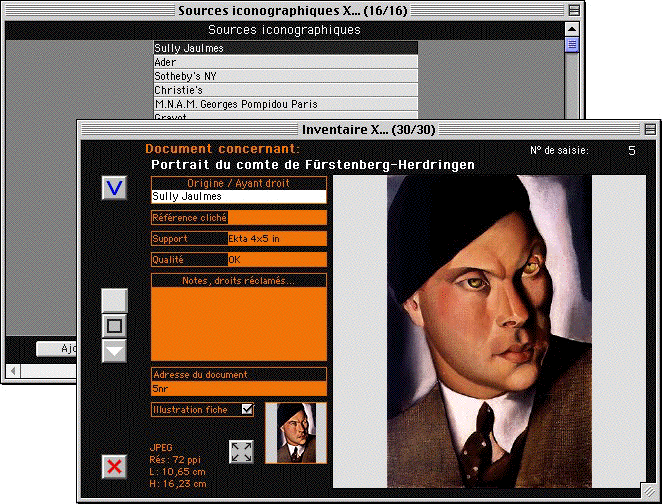This screenshot has width=662, height=504.
Task: Toggle the Illustration fiche checkbox
Action: coord(247,409)
